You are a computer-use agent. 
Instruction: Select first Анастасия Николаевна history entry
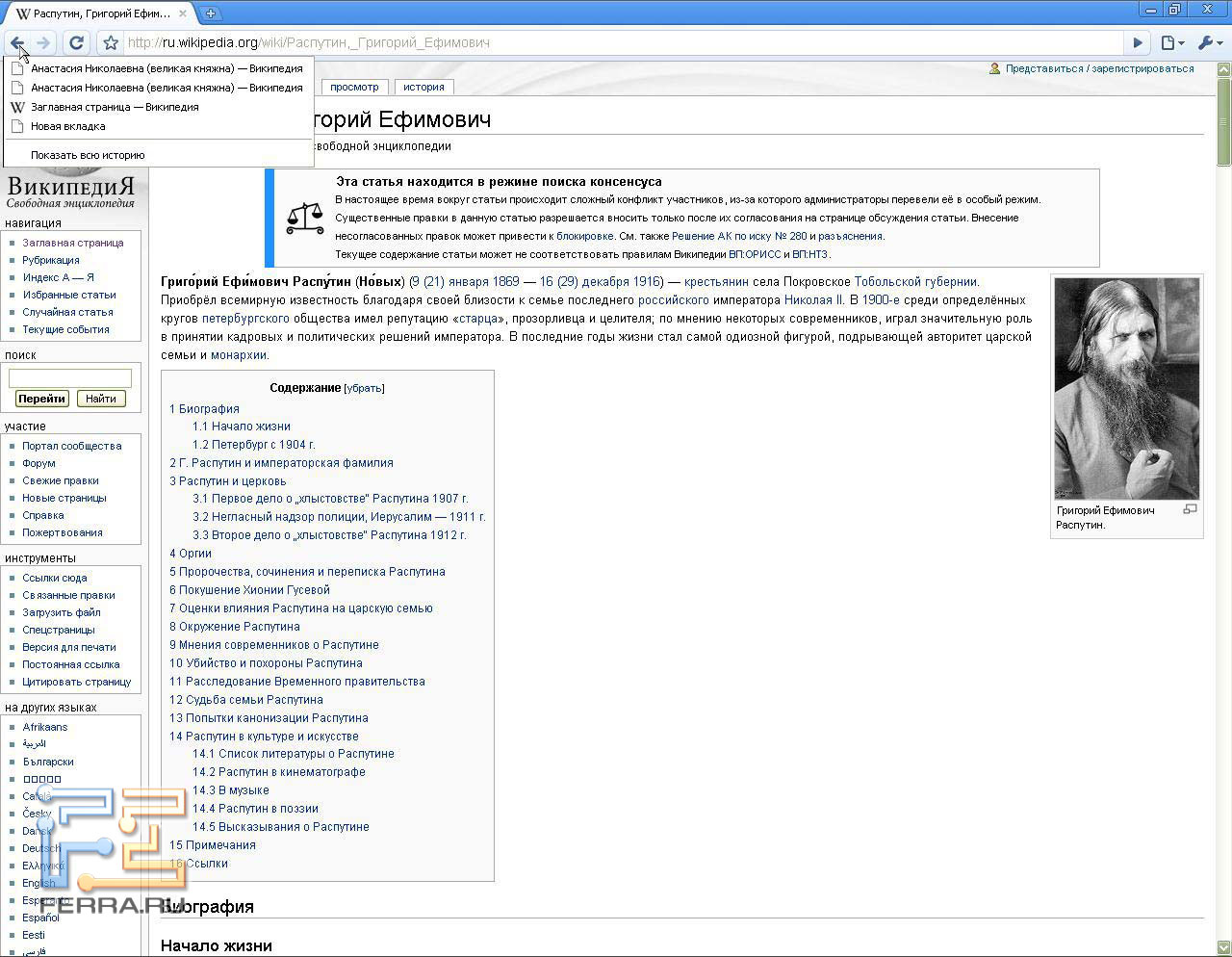[159, 68]
